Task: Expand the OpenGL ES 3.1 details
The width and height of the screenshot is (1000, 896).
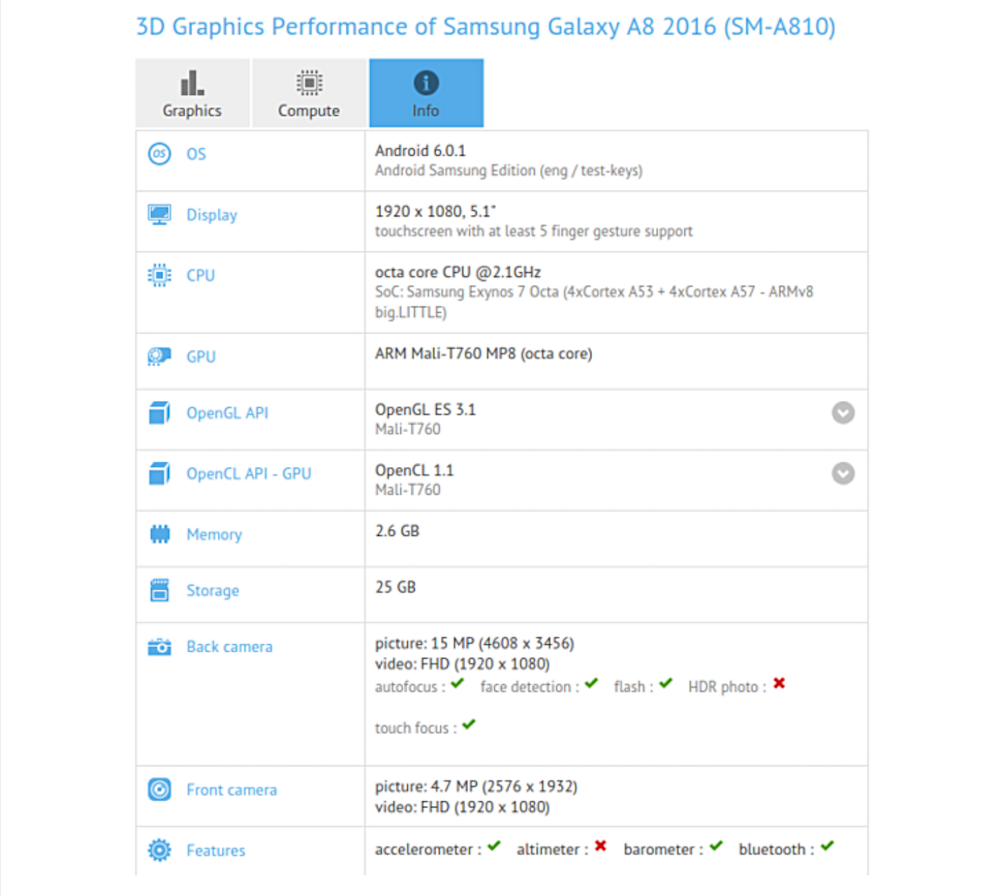Action: point(843,413)
